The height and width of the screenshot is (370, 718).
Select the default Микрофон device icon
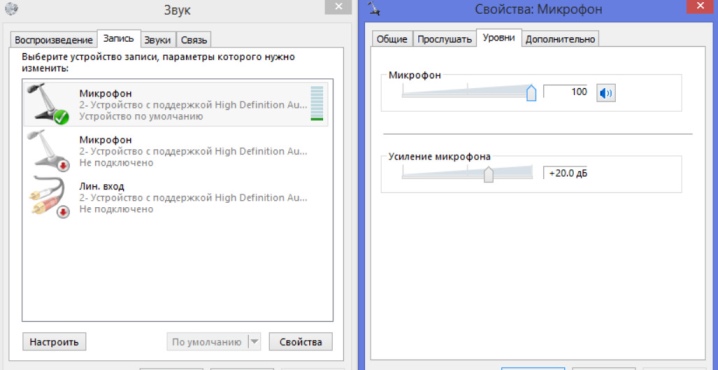tap(48, 104)
